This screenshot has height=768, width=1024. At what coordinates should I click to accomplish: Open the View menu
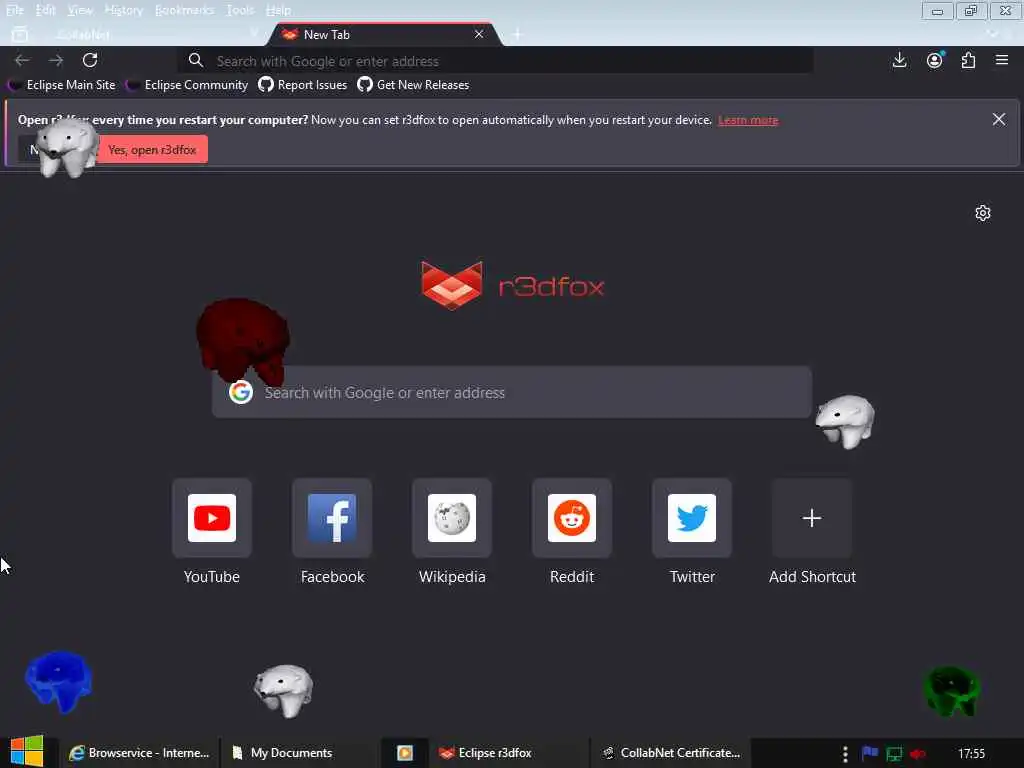80,10
